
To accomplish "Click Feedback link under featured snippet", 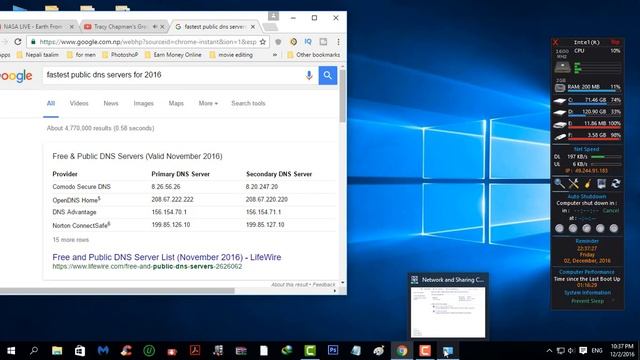I will pyautogui.click(x=324, y=284).
